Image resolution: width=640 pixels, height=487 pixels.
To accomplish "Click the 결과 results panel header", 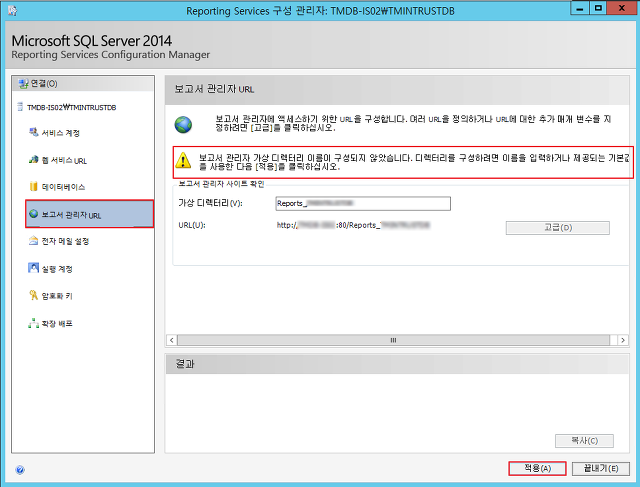I will point(397,364).
